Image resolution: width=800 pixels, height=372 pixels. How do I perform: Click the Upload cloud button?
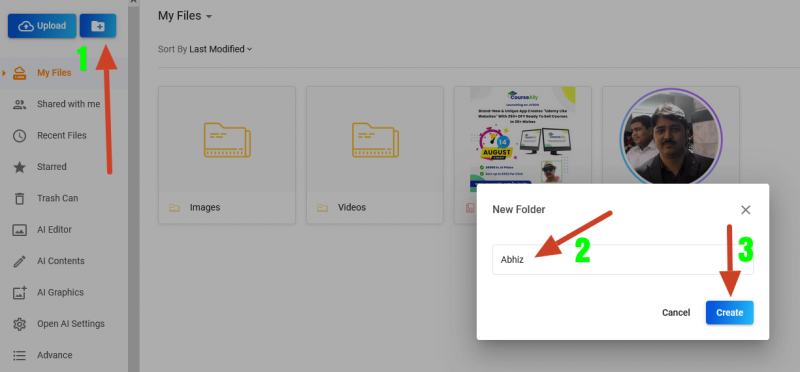pyautogui.click(x=42, y=26)
